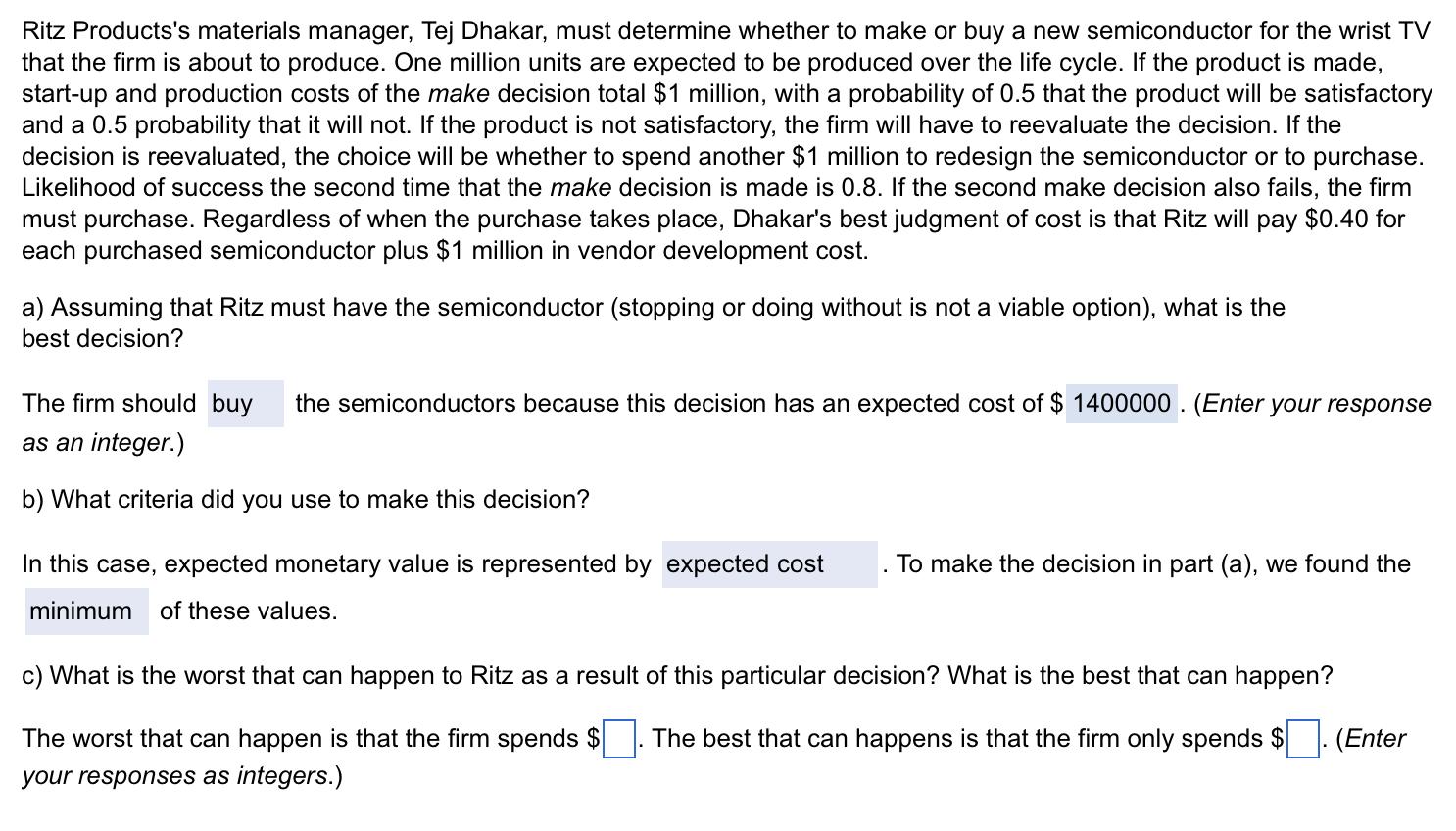Click the Enter your response as integer note
This screenshot has height=831, width=1456.
[x=1313, y=404]
